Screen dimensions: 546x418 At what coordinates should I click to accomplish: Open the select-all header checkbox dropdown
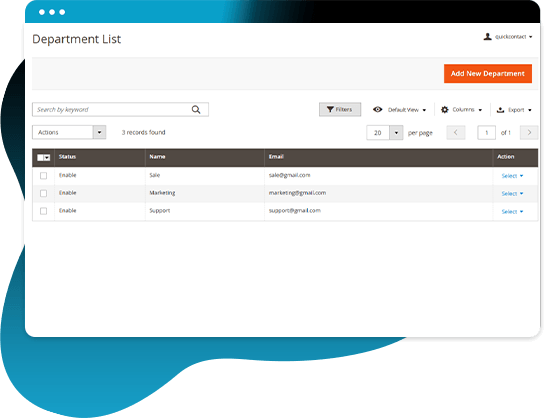coord(47,158)
